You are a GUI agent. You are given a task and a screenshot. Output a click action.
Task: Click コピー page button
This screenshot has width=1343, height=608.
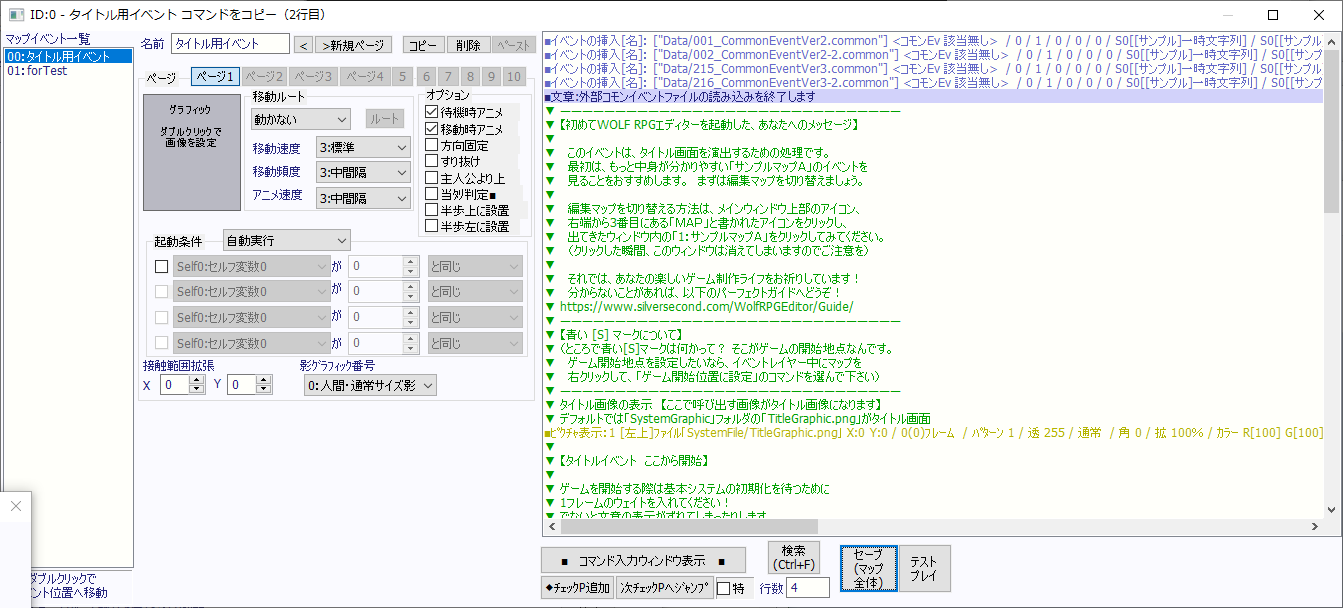[x=425, y=45]
